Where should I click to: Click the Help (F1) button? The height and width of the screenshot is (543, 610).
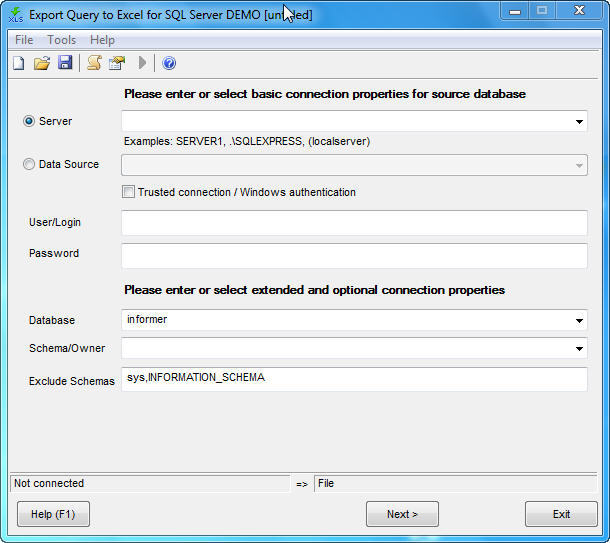pos(53,514)
